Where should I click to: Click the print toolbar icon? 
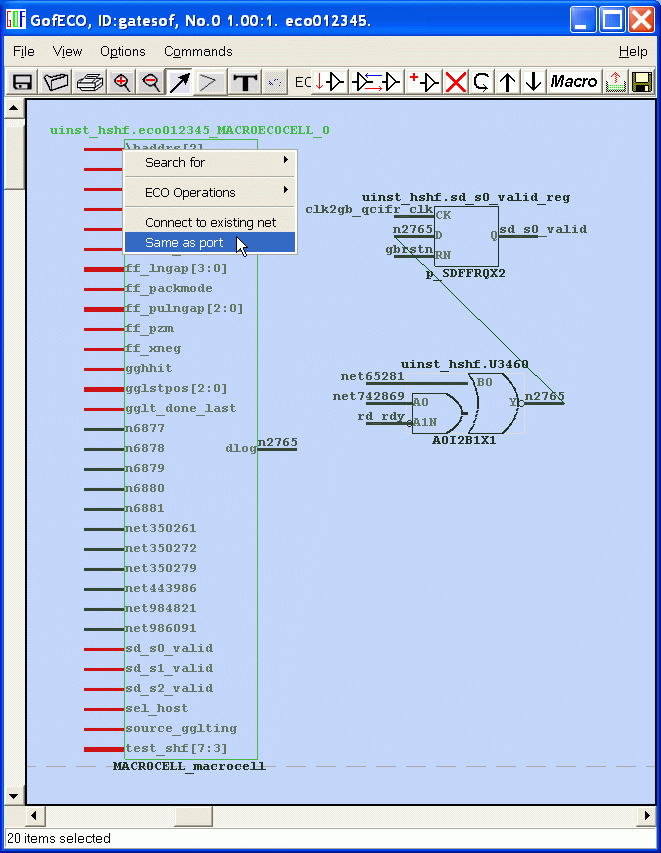pos(90,82)
